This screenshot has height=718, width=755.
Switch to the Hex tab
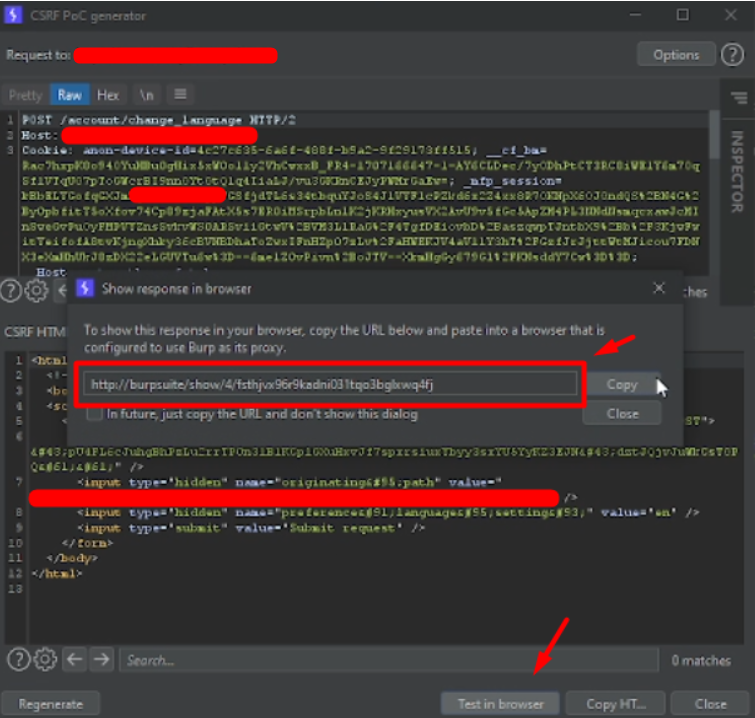(x=108, y=95)
